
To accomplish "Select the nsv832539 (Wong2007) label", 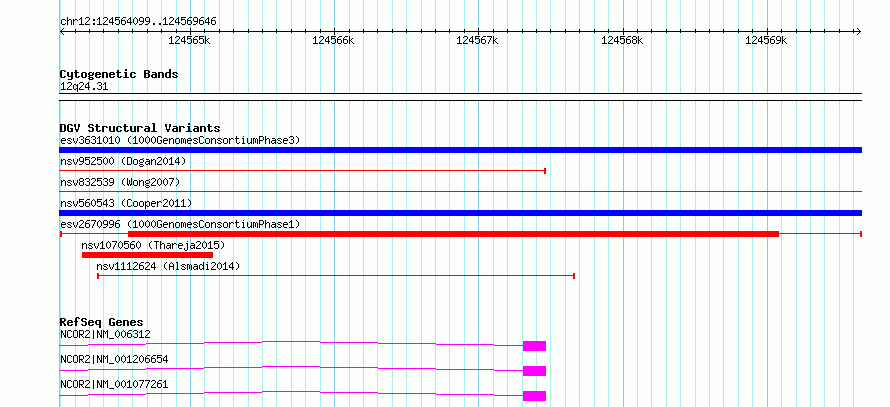I will pos(120,182).
